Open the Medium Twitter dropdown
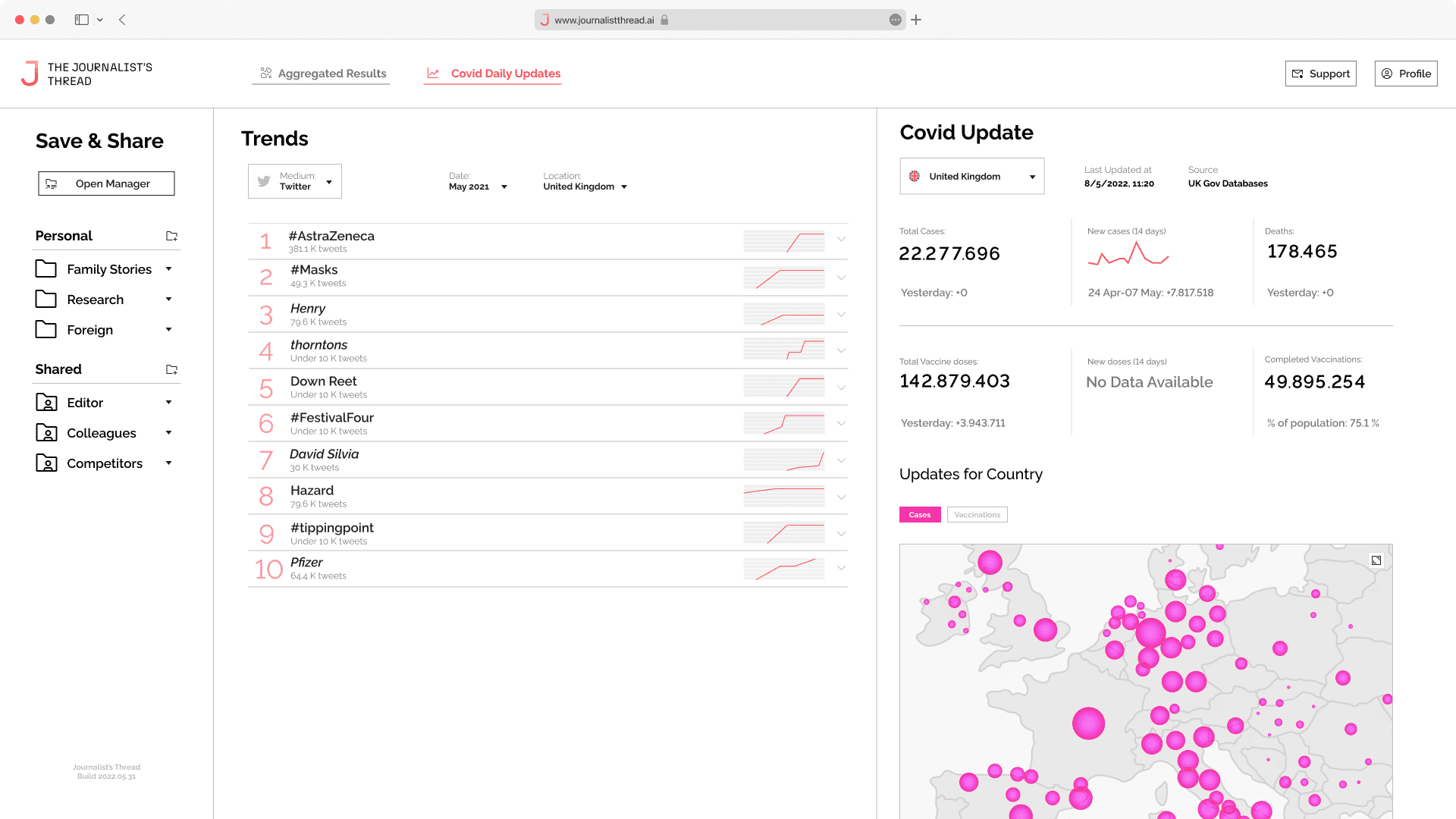 [x=295, y=181]
